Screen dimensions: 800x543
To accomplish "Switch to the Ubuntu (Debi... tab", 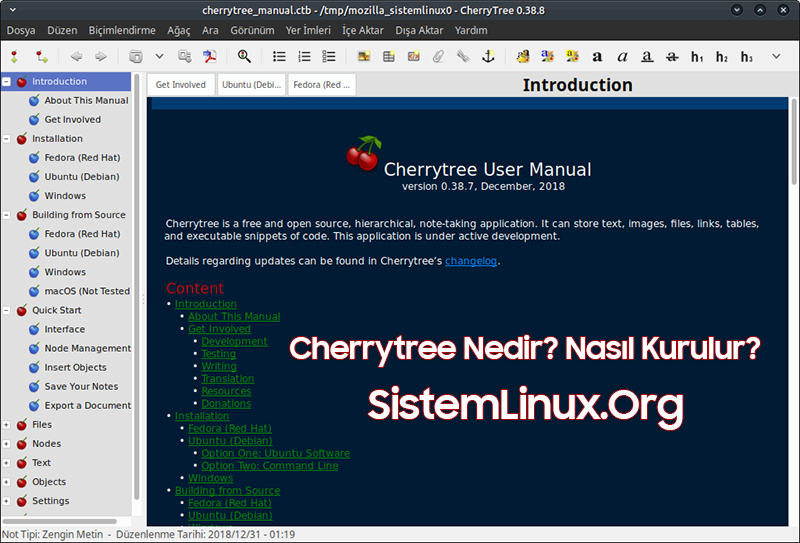I will [252, 85].
